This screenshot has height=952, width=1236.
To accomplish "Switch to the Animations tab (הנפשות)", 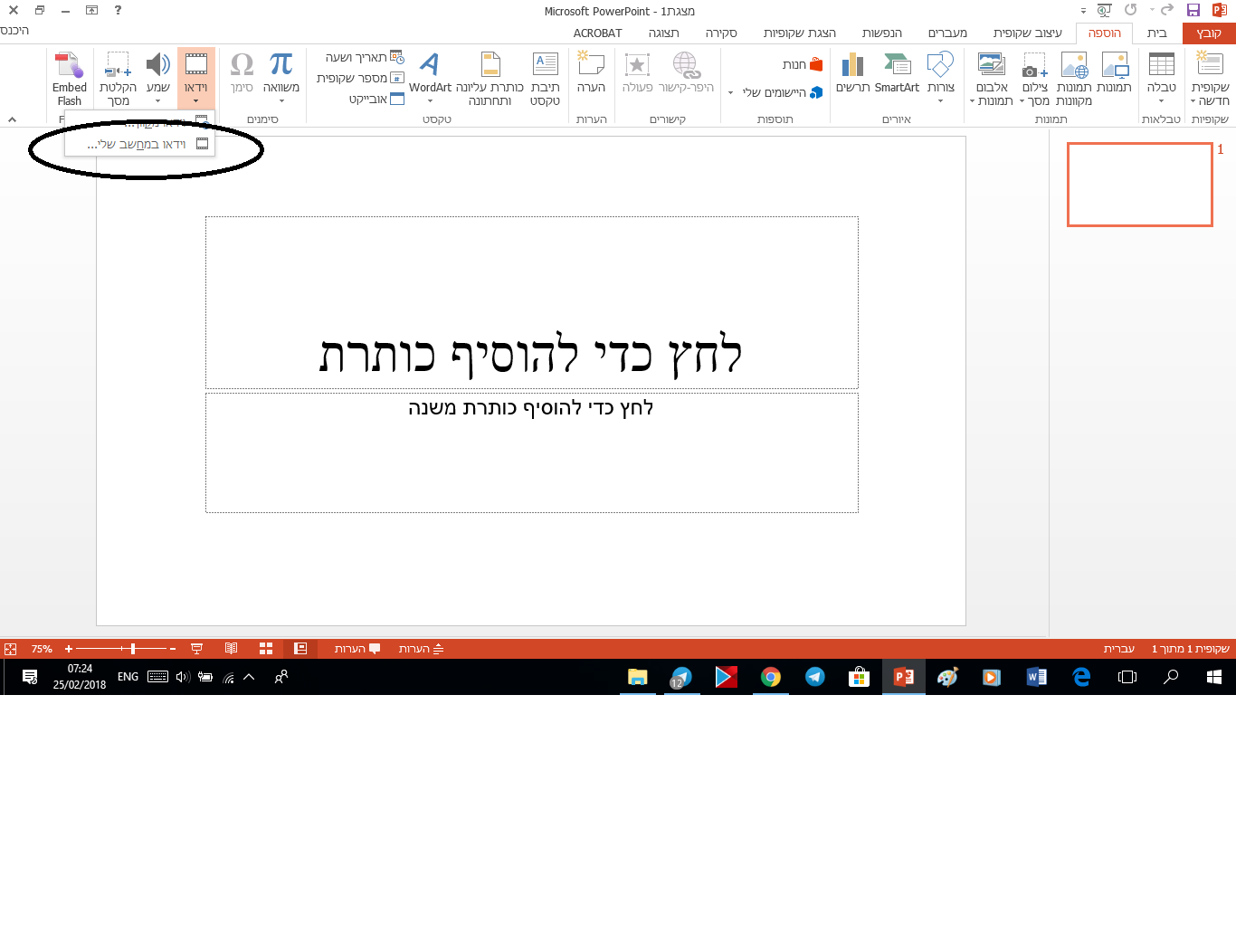I will [x=883, y=32].
